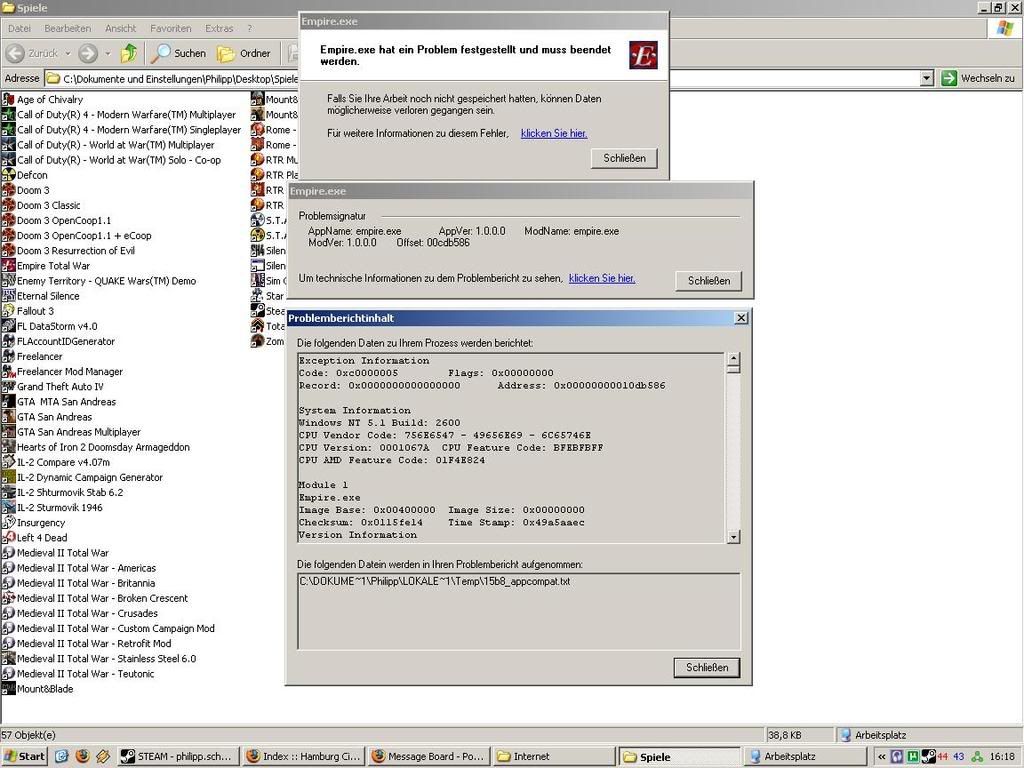The width and height of the screenshot is (1024, 768).
Task: Click the Eternal Silence icon
Action: [x=8, y=296]
